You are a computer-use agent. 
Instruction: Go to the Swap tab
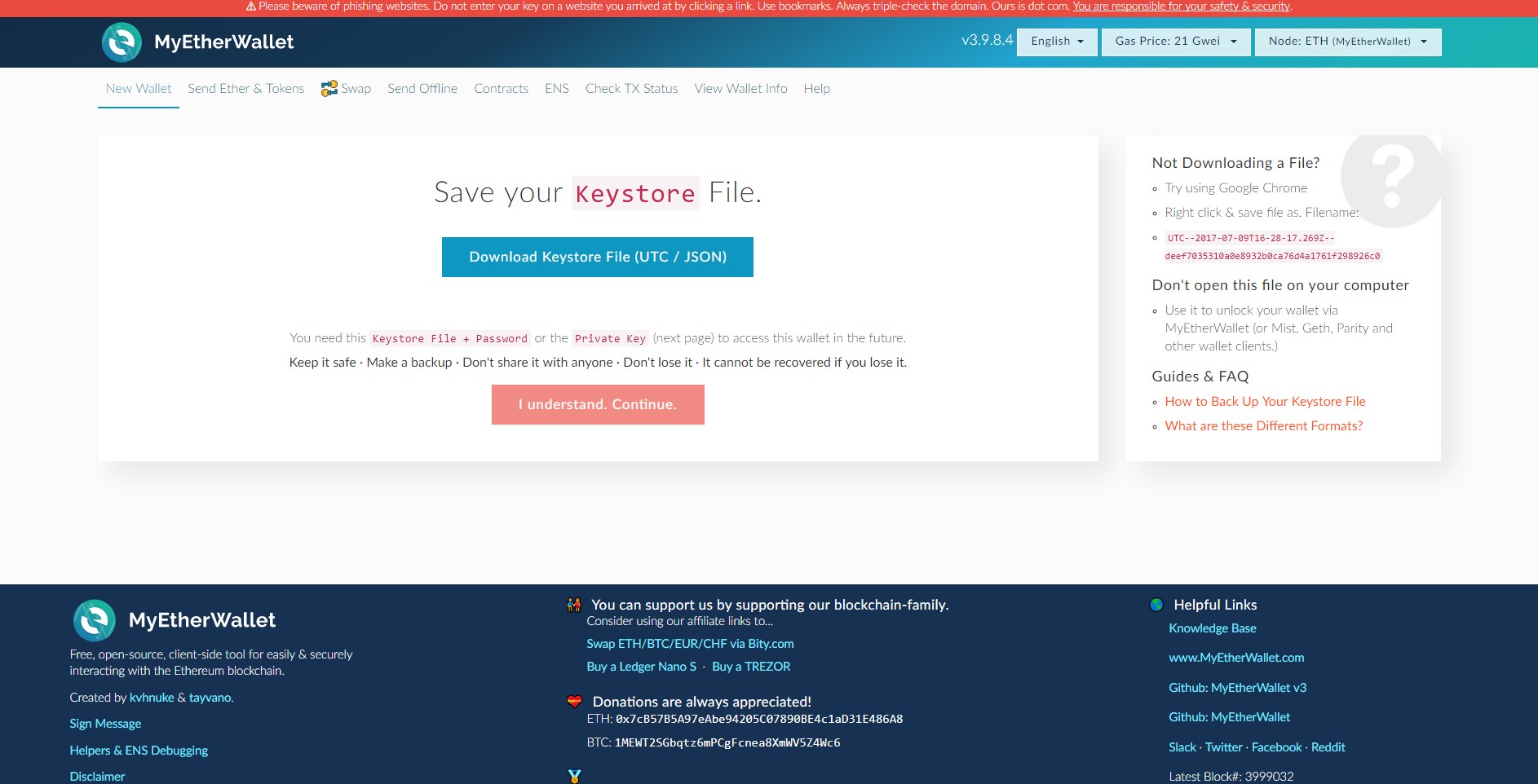point(347,89)
